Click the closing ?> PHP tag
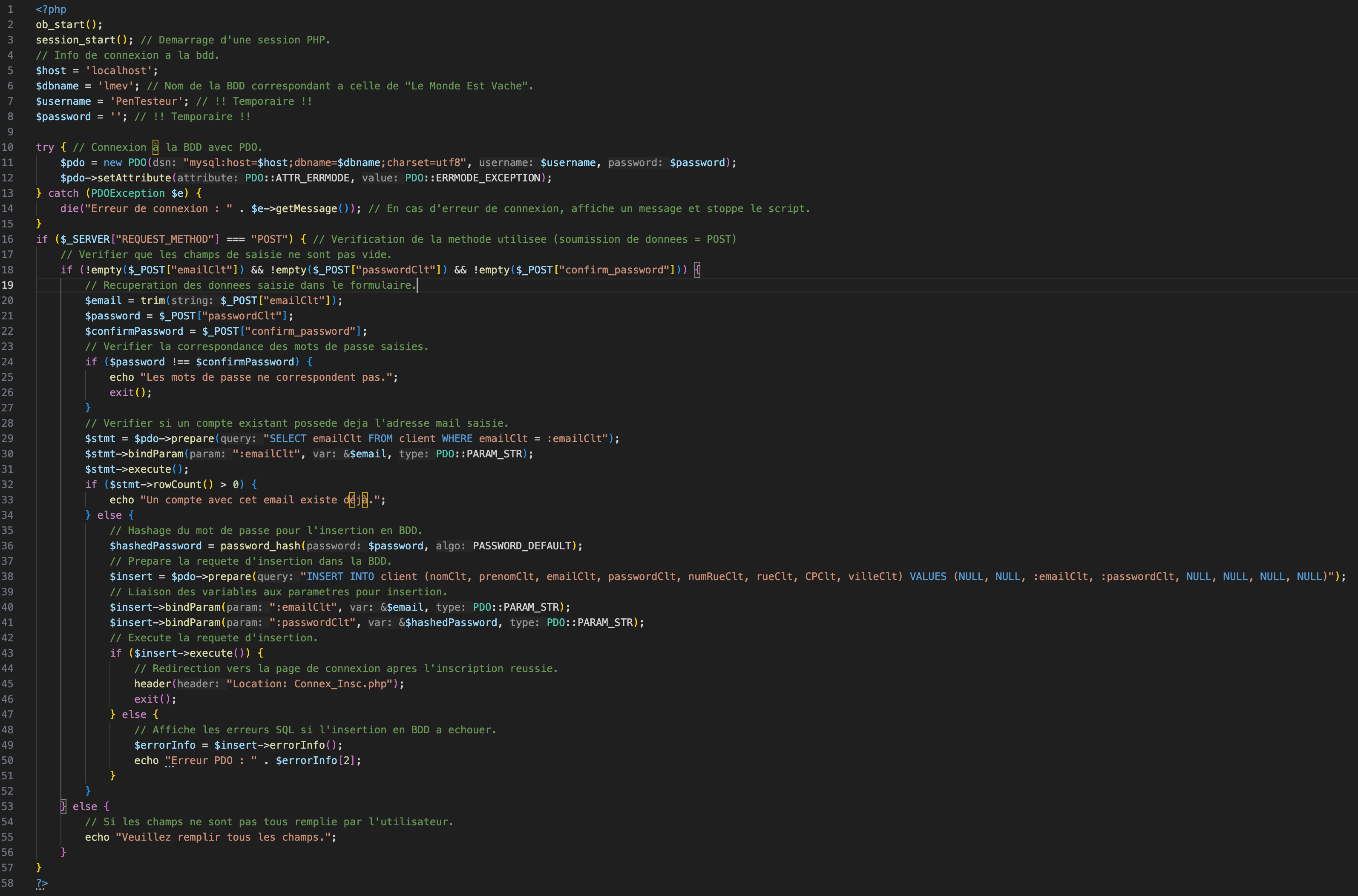 (x=40, y=883)
